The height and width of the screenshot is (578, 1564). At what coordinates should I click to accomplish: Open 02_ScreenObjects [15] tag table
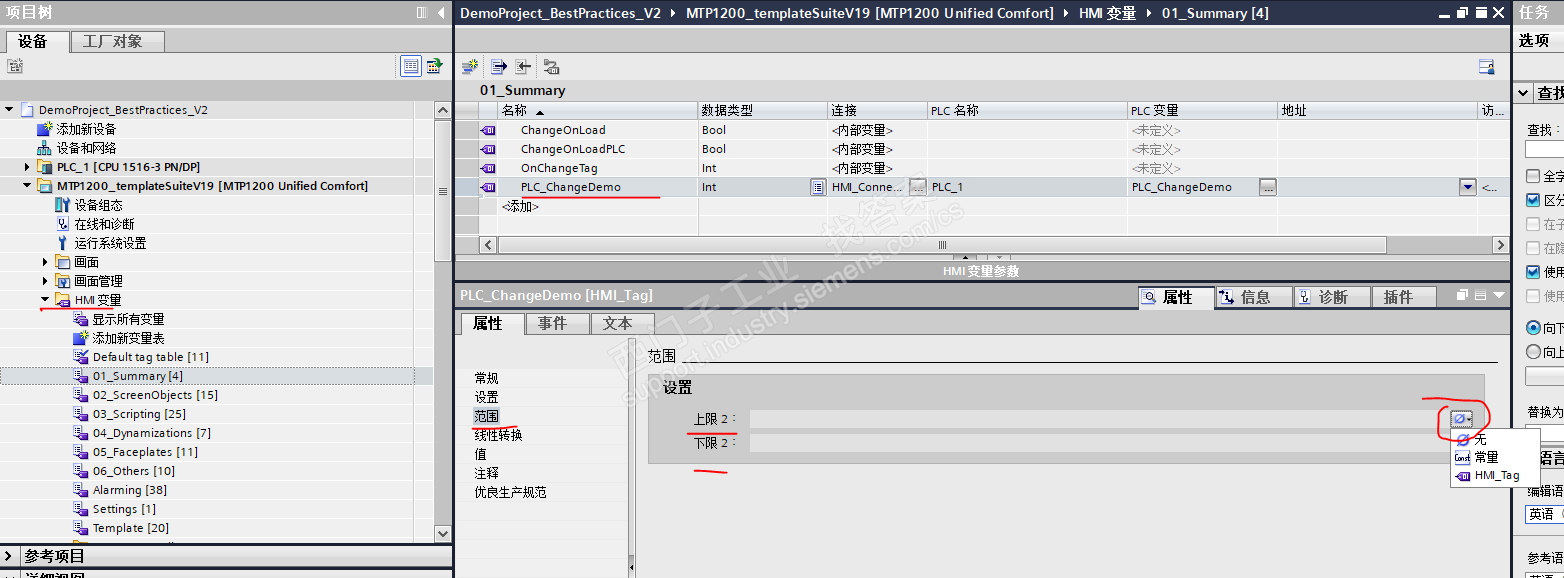pyautogui.click(x=155, y=395)
